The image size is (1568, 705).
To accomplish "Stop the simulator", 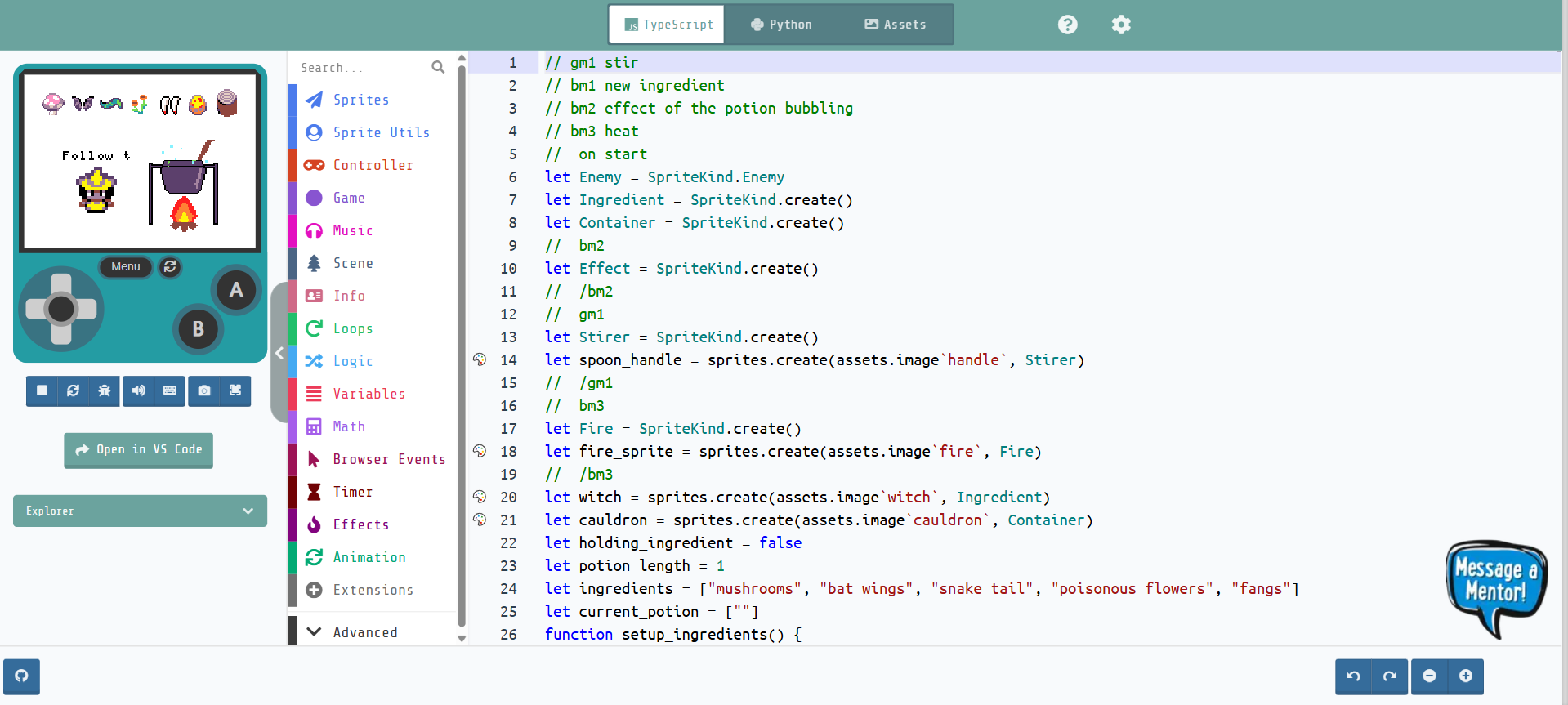I will coord(42,390).
